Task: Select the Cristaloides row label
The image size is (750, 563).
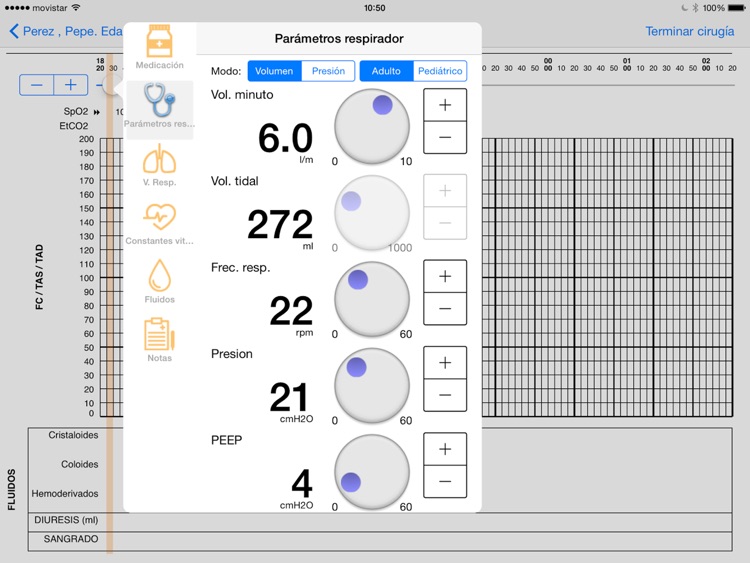Action: coord(73,435)
